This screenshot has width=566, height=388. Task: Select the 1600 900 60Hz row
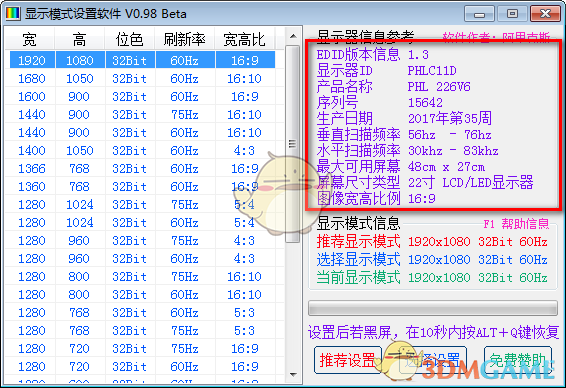[142, 96]
